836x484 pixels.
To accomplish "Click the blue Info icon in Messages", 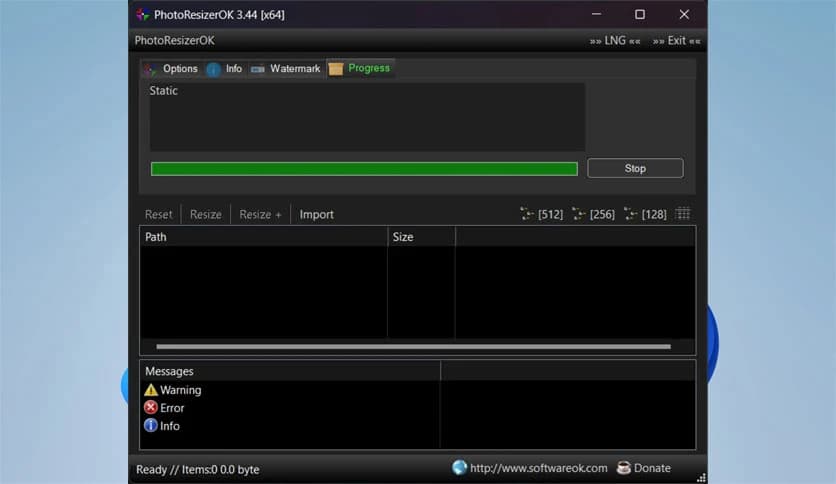I will tap(151, 425).
